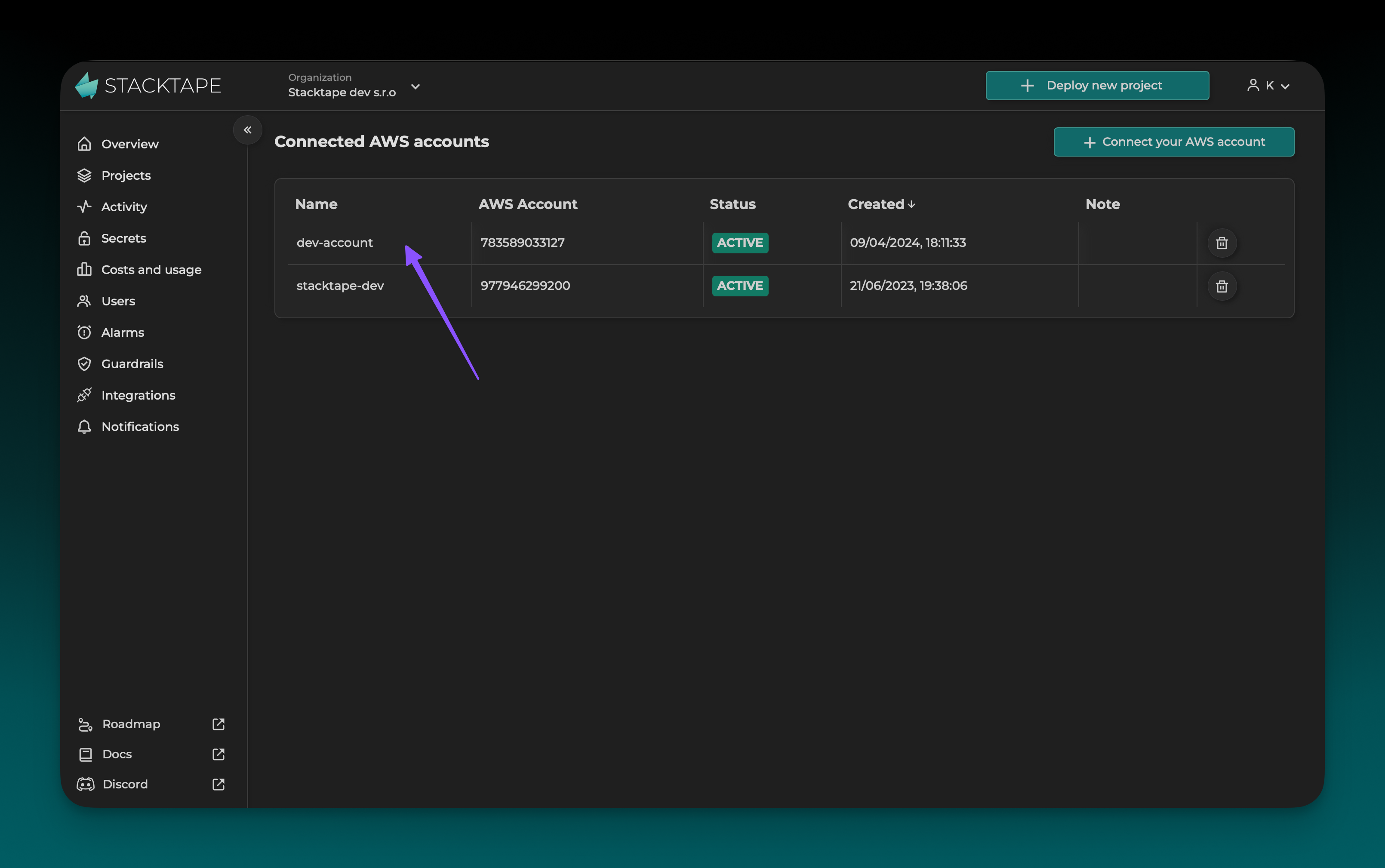Select the stacktape-dev name cell
Viewport: 1385px width, 868px height.
(x=340, y=286)
